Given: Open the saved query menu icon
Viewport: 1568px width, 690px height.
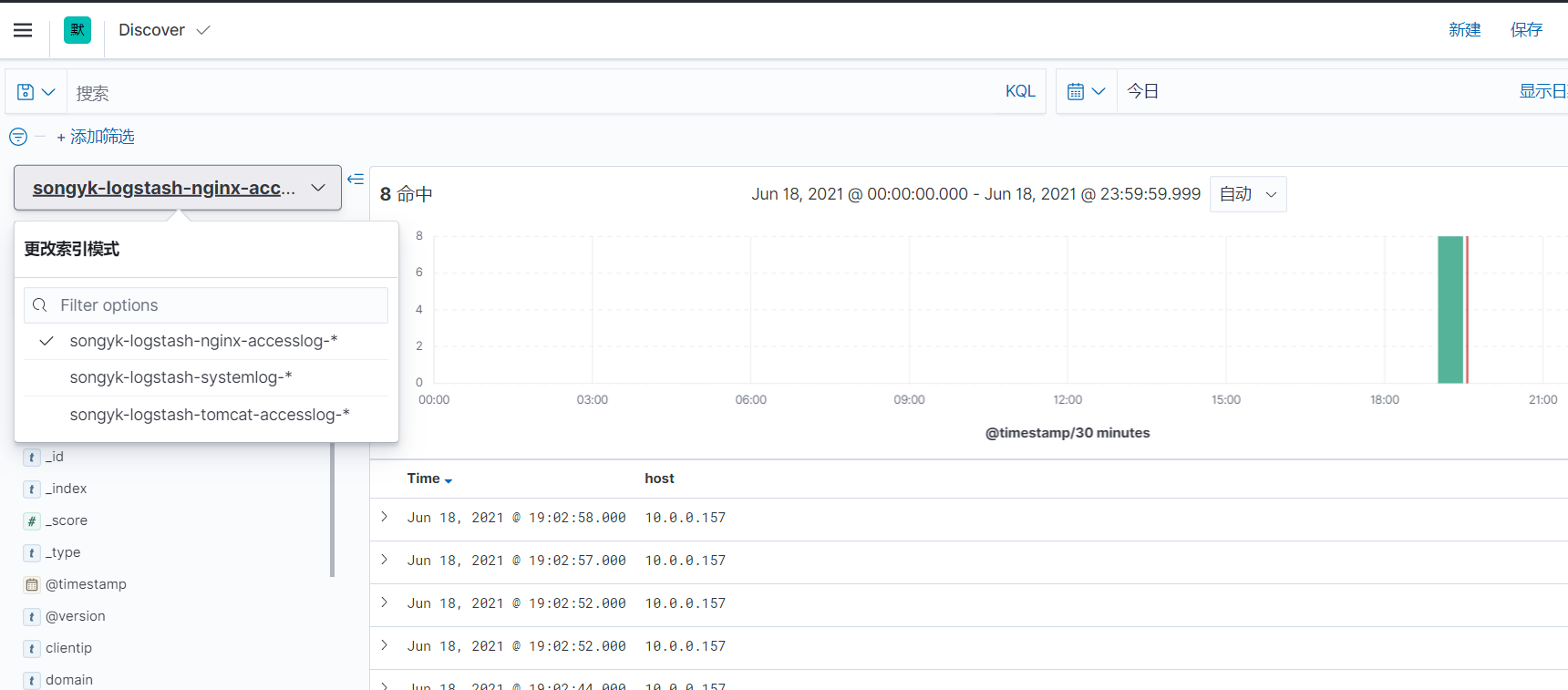Looking at the screenshot, I should pos(36,92).
